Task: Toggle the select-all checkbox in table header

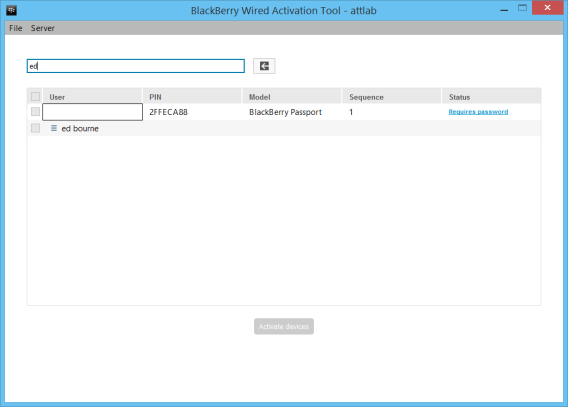Action: point(35,96)
